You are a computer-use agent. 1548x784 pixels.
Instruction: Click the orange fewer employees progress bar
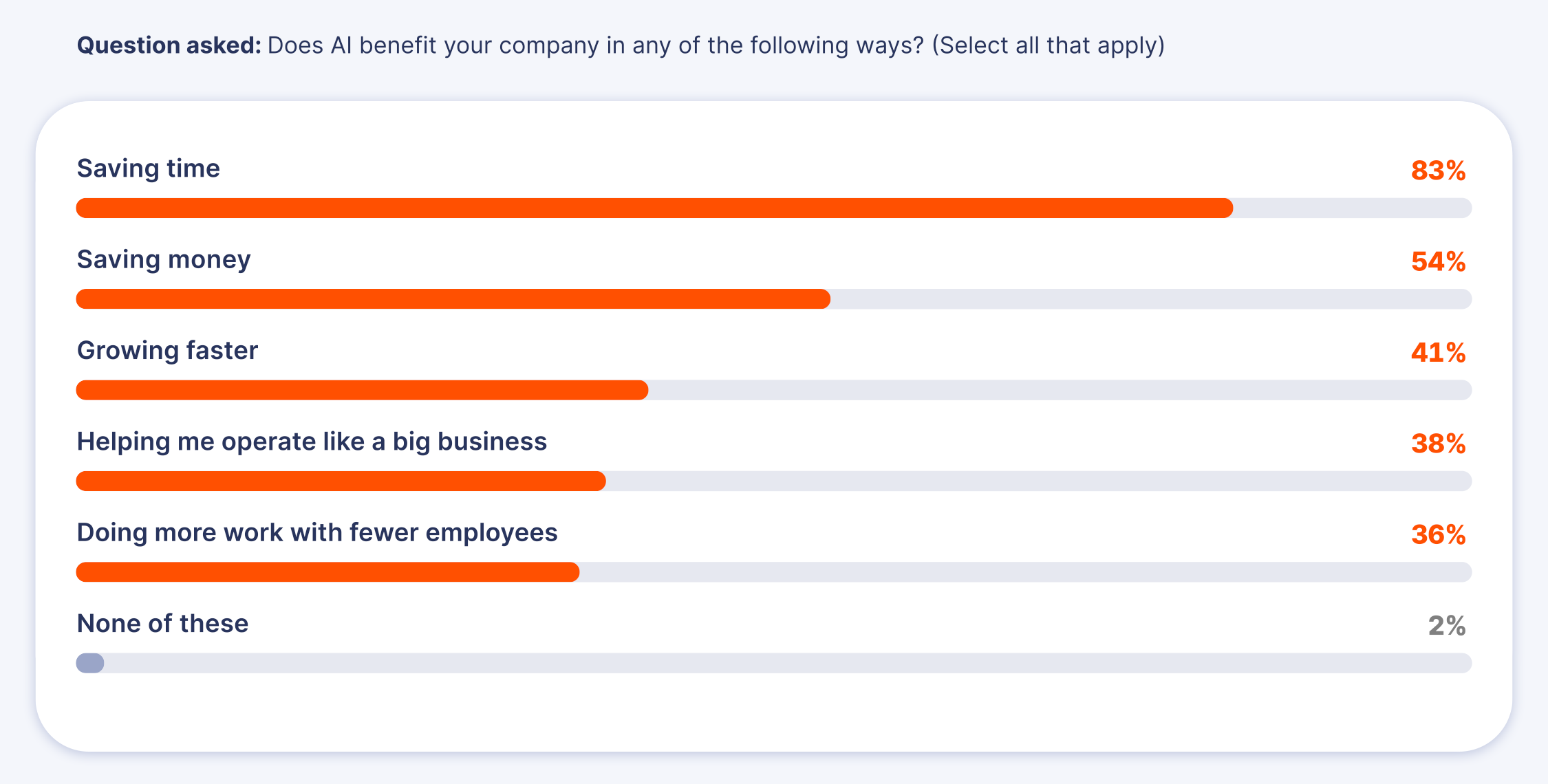(327, 572)
